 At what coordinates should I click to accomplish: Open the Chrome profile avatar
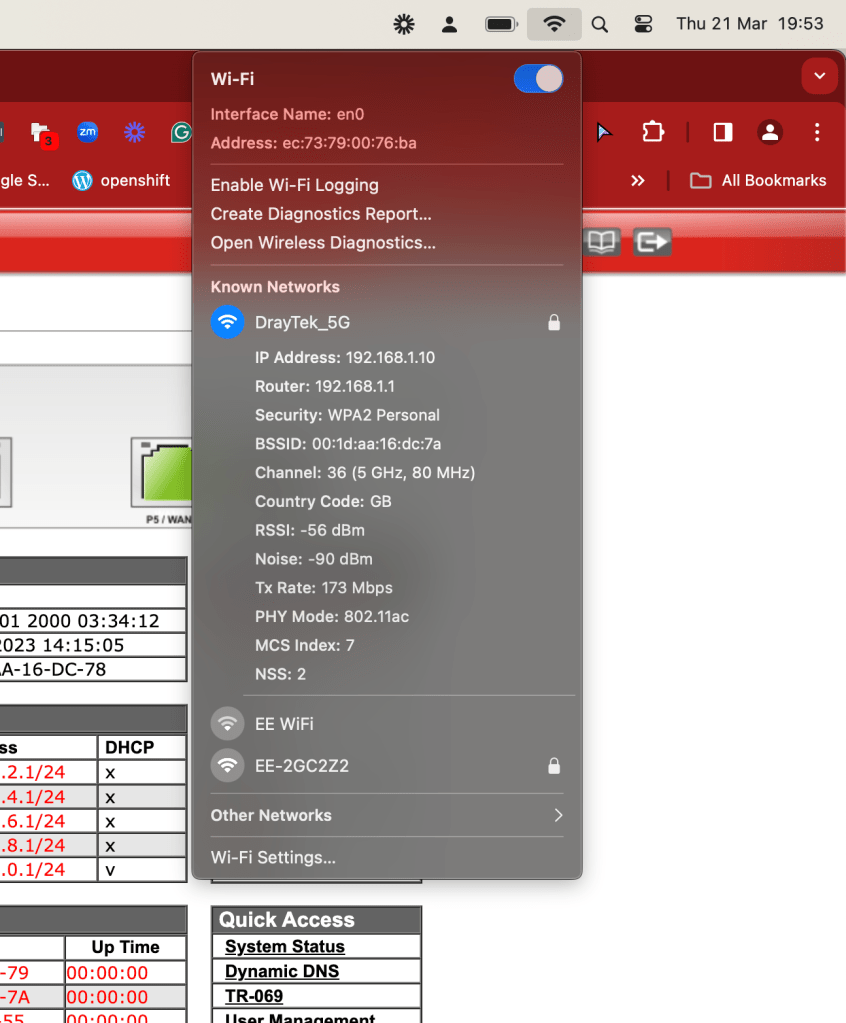pos(770,132)
